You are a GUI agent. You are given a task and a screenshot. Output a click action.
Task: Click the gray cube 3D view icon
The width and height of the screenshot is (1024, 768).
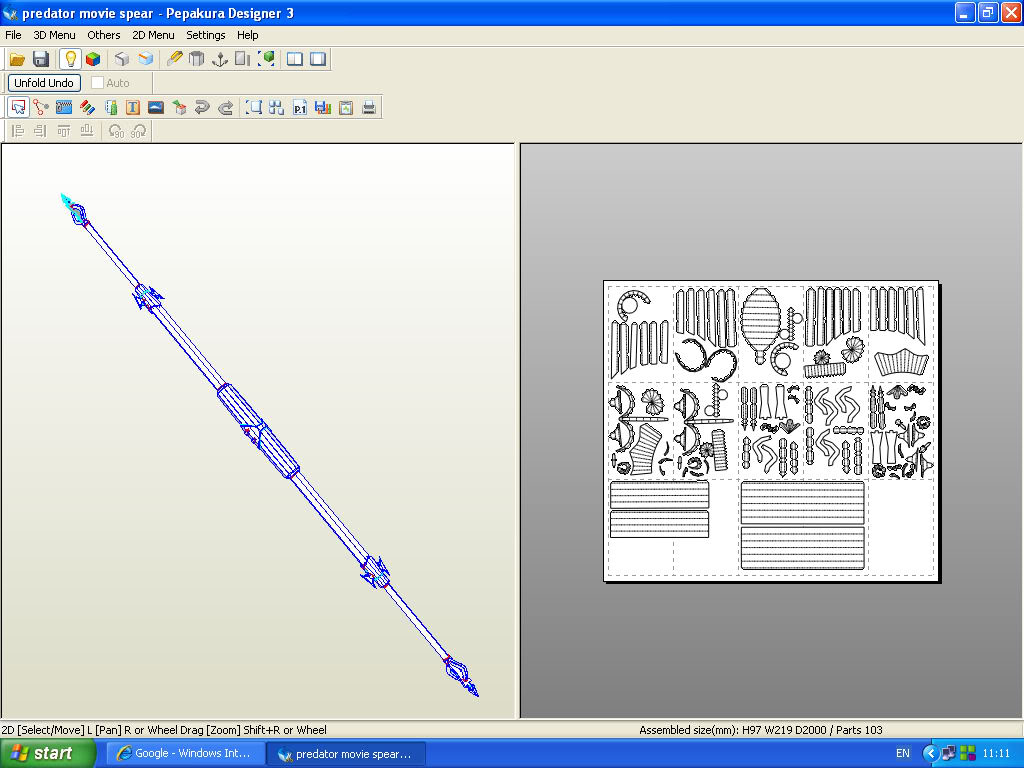click(122, 59)
